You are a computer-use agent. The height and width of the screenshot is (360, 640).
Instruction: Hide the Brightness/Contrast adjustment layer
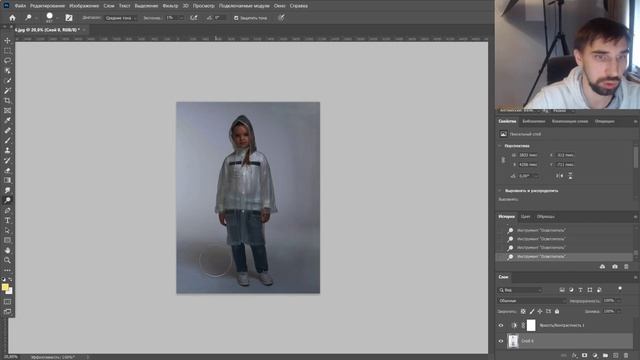click(501, 325)
